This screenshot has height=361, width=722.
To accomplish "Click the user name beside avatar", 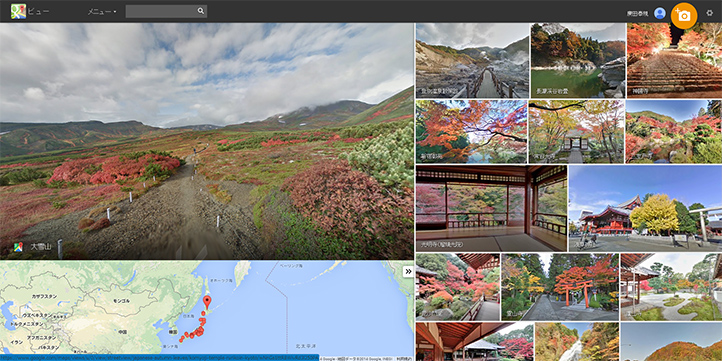I will point(638,14).
